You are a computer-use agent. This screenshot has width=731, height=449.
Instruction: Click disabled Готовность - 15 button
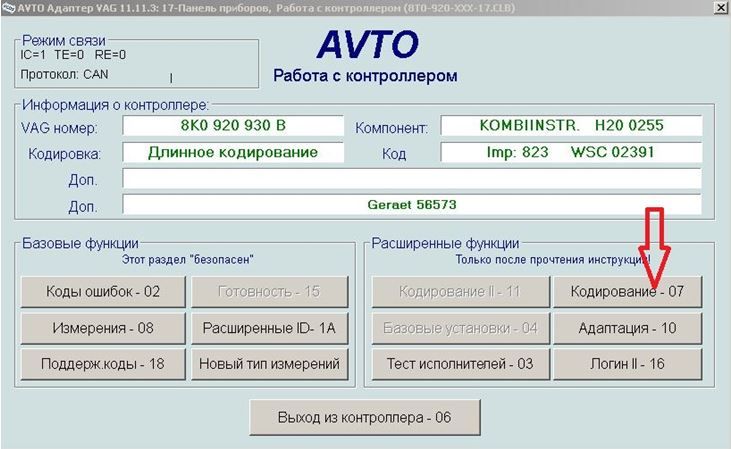click(269, 291)
